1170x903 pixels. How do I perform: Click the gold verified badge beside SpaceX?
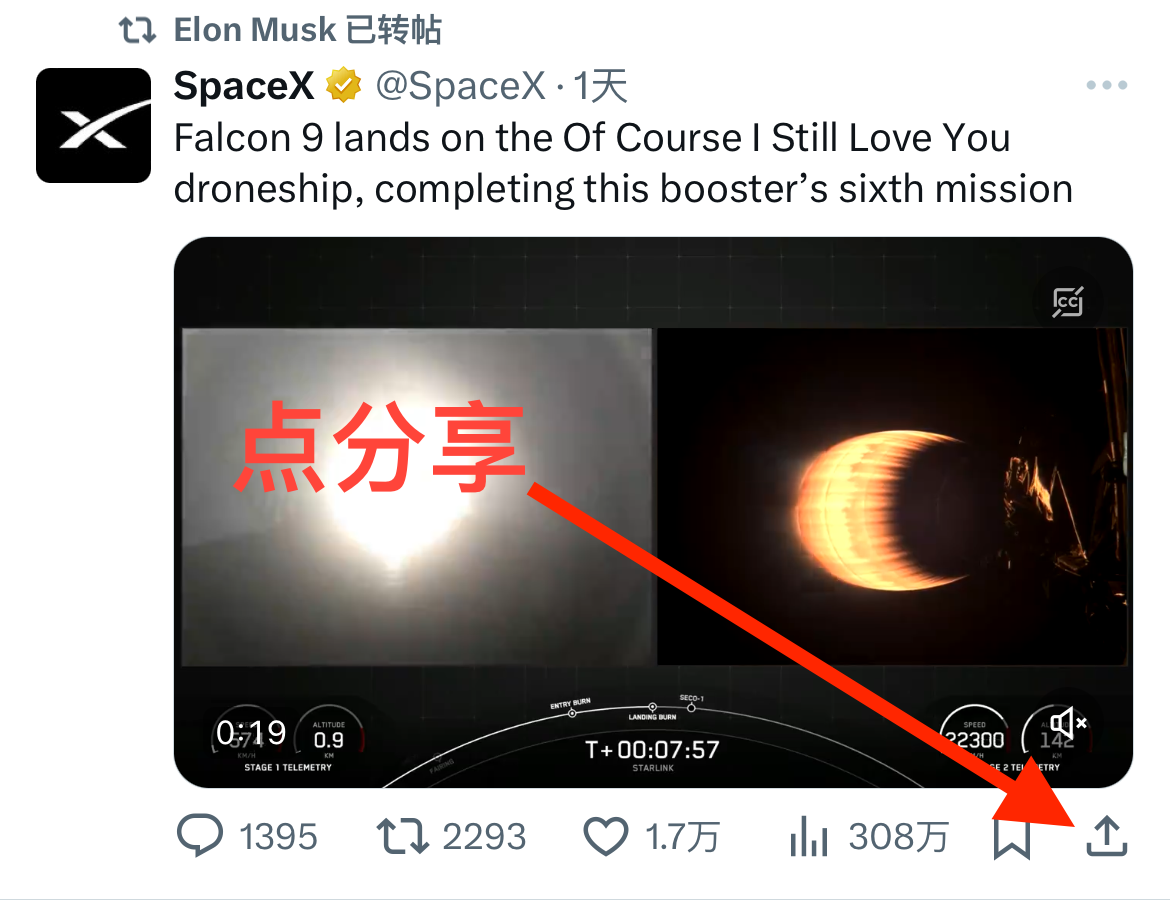pos(344,87)
